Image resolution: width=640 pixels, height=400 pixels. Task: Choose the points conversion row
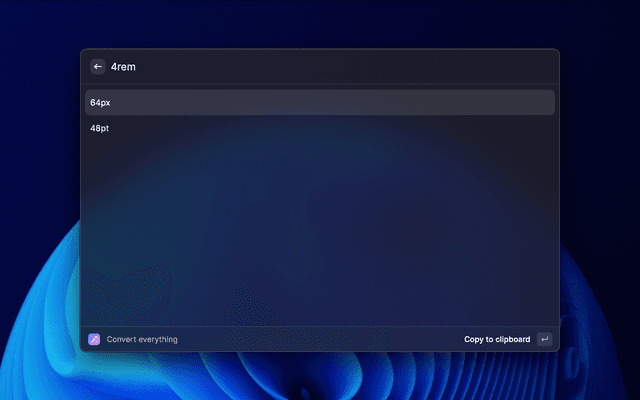point(319,128)
